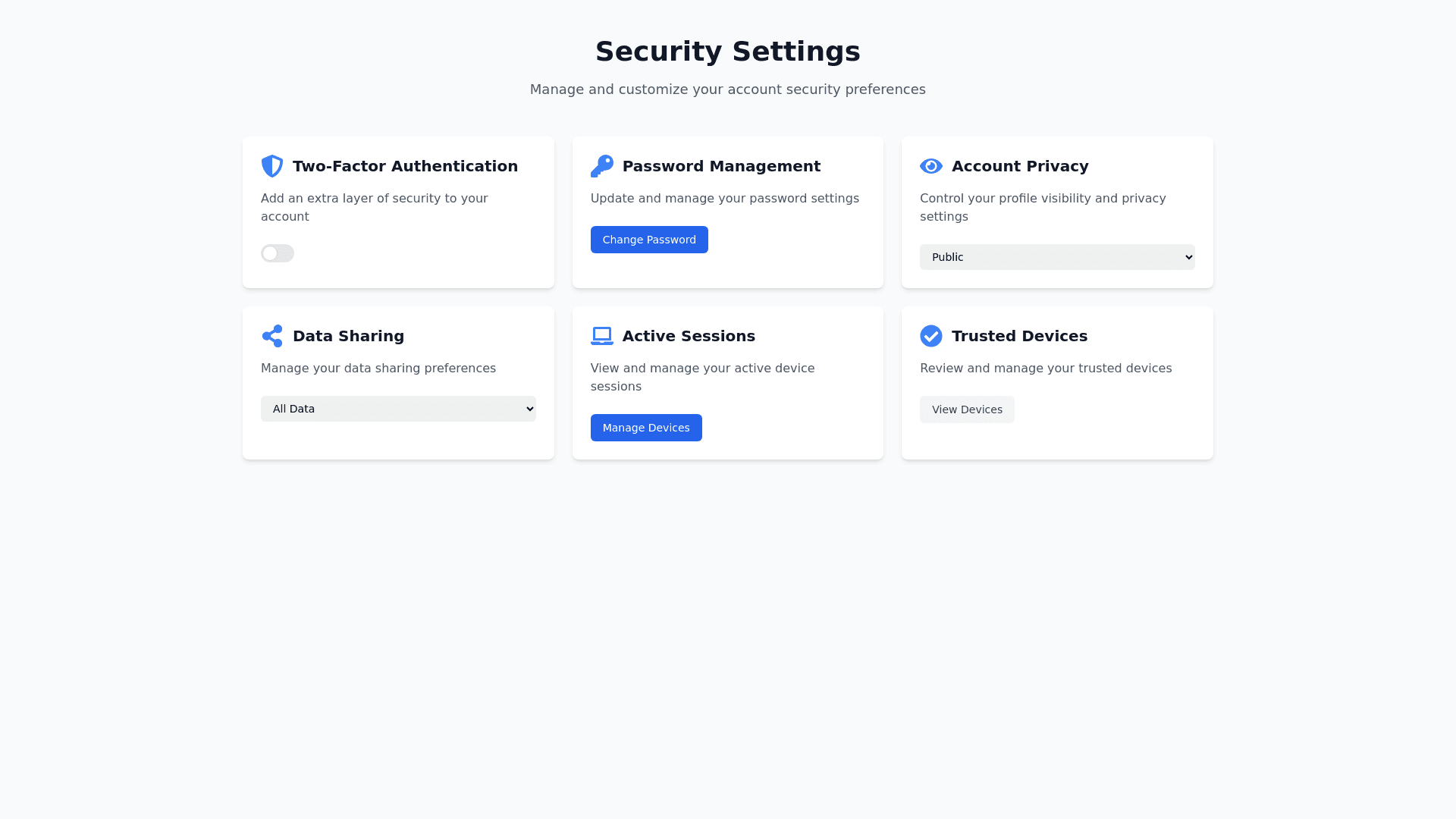
Task: Click the key icon for Password Management
Action: (x=601, y=166)
